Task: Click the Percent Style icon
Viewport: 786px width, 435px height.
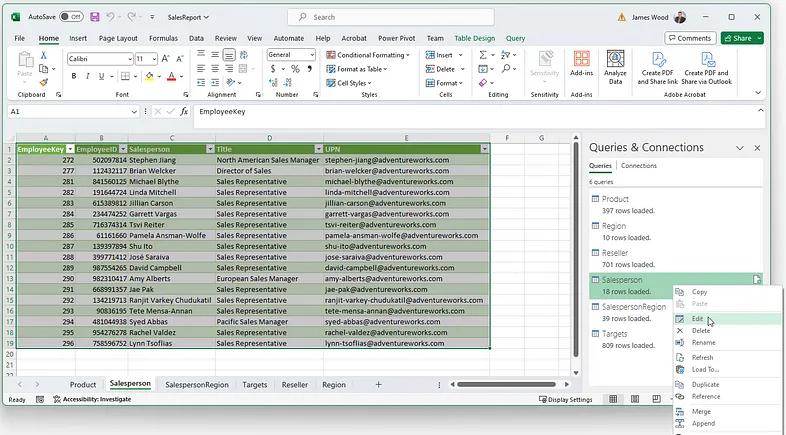Action: 295,69
